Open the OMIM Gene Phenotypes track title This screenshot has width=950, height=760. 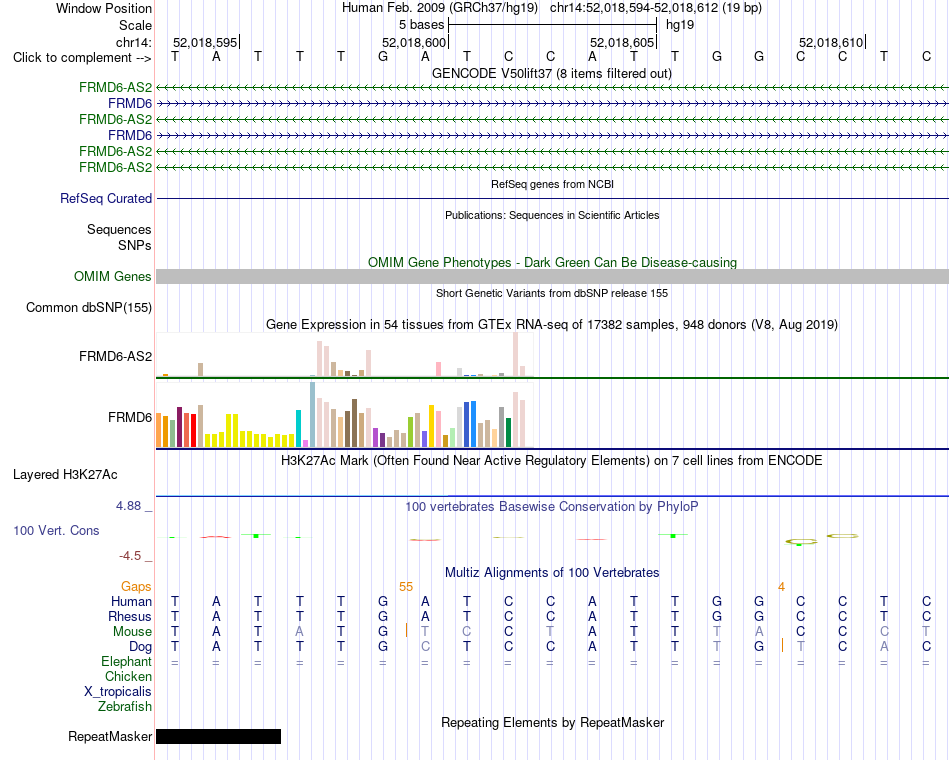(552, 262)
